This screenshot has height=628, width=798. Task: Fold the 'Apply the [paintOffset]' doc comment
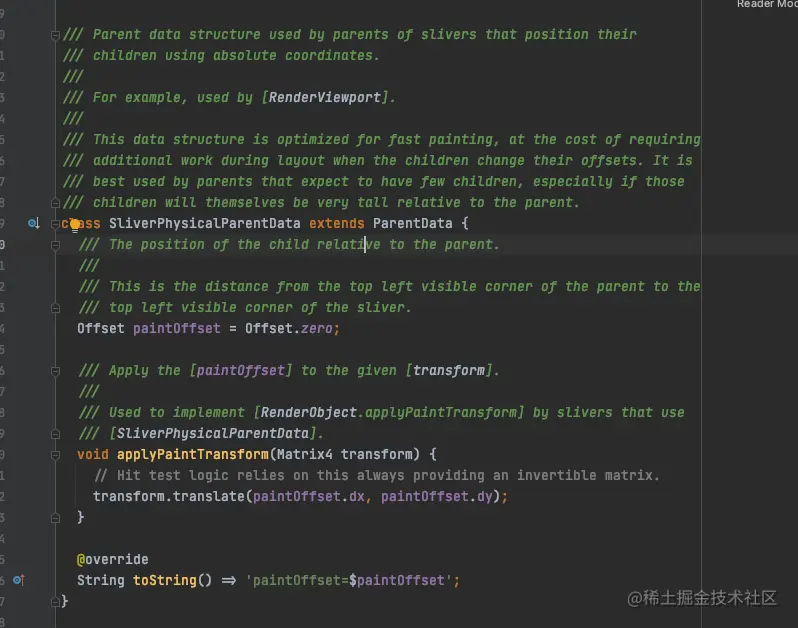[x=55, y=371]
